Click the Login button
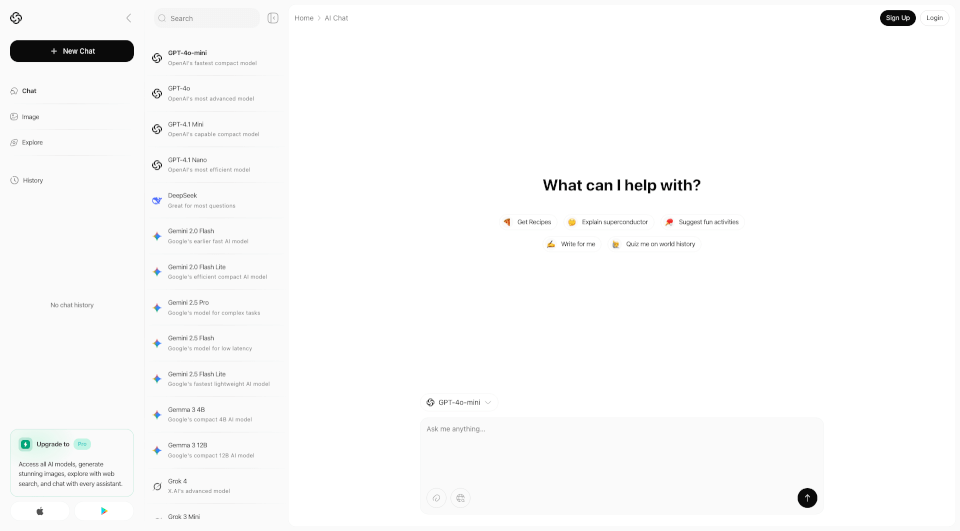The image size is (960, 531). pos(934,18)
